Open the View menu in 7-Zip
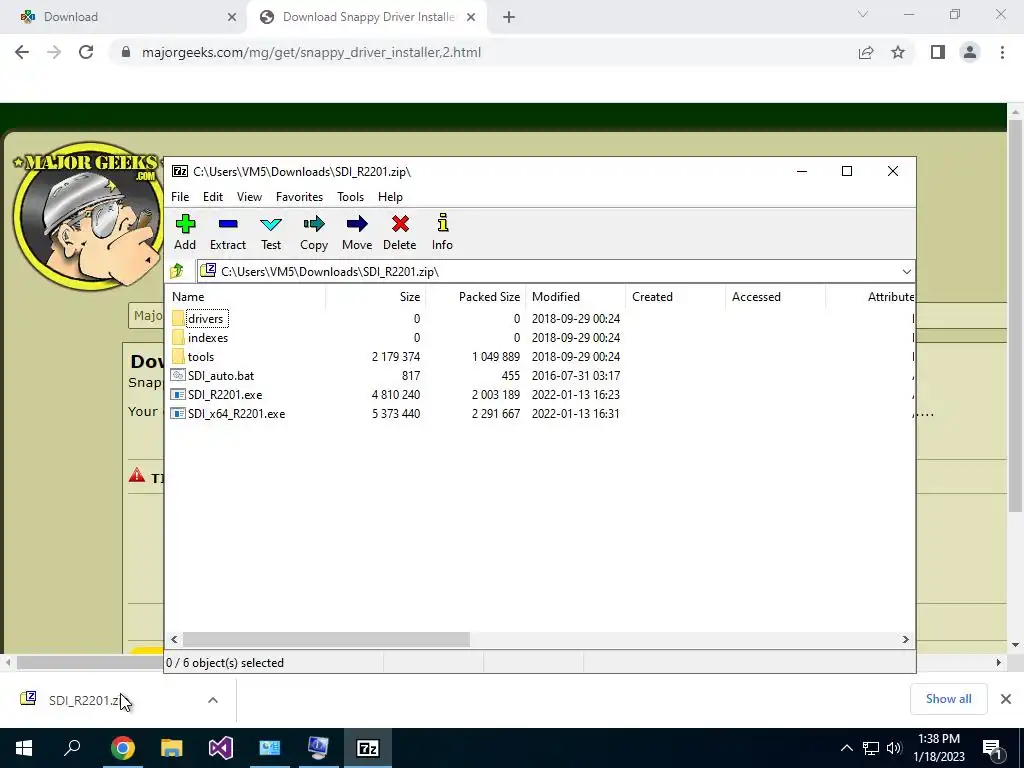 click(249, 197)
